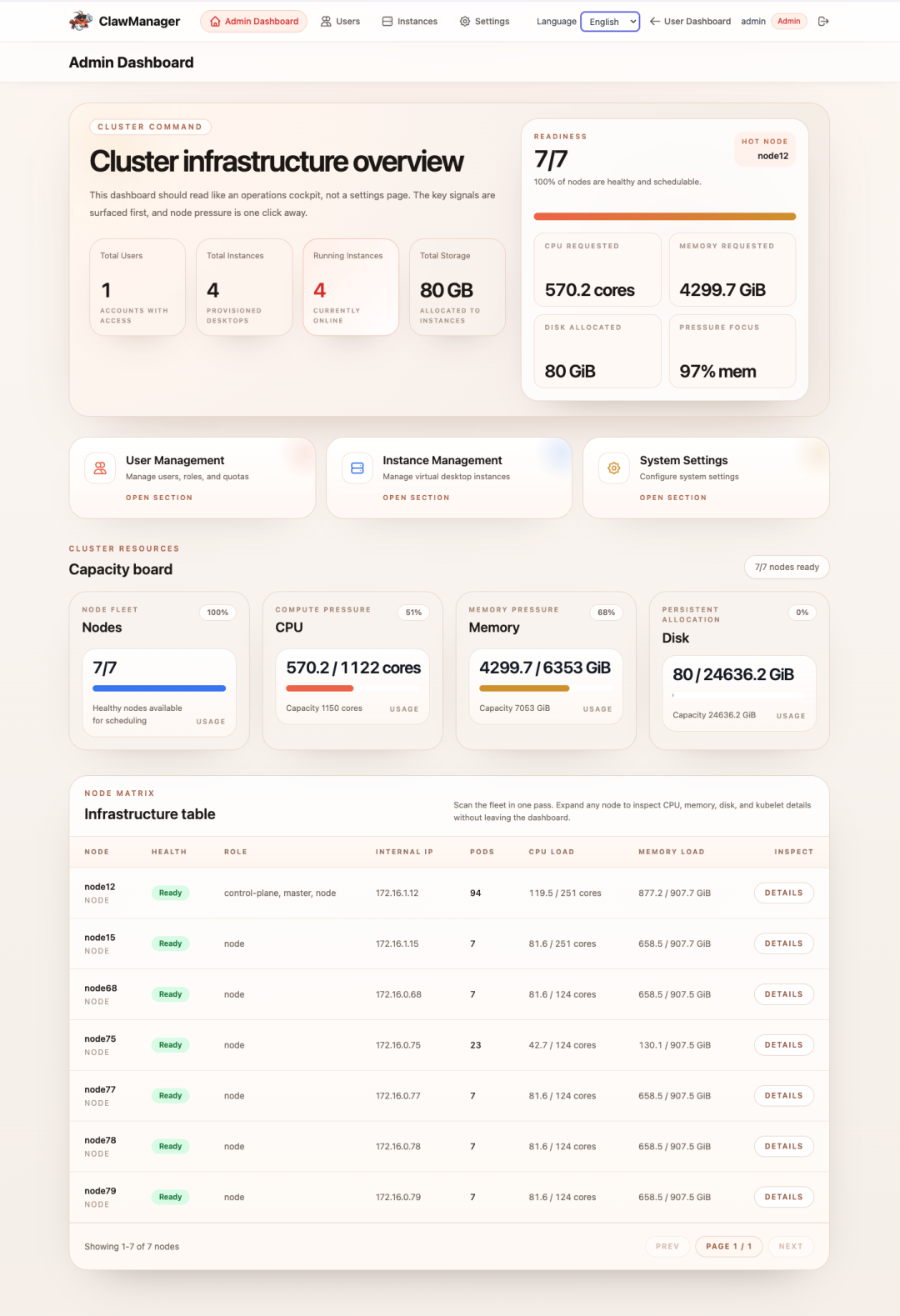Go to the Instances nav item
The image size is (900, 1316).
409,22
